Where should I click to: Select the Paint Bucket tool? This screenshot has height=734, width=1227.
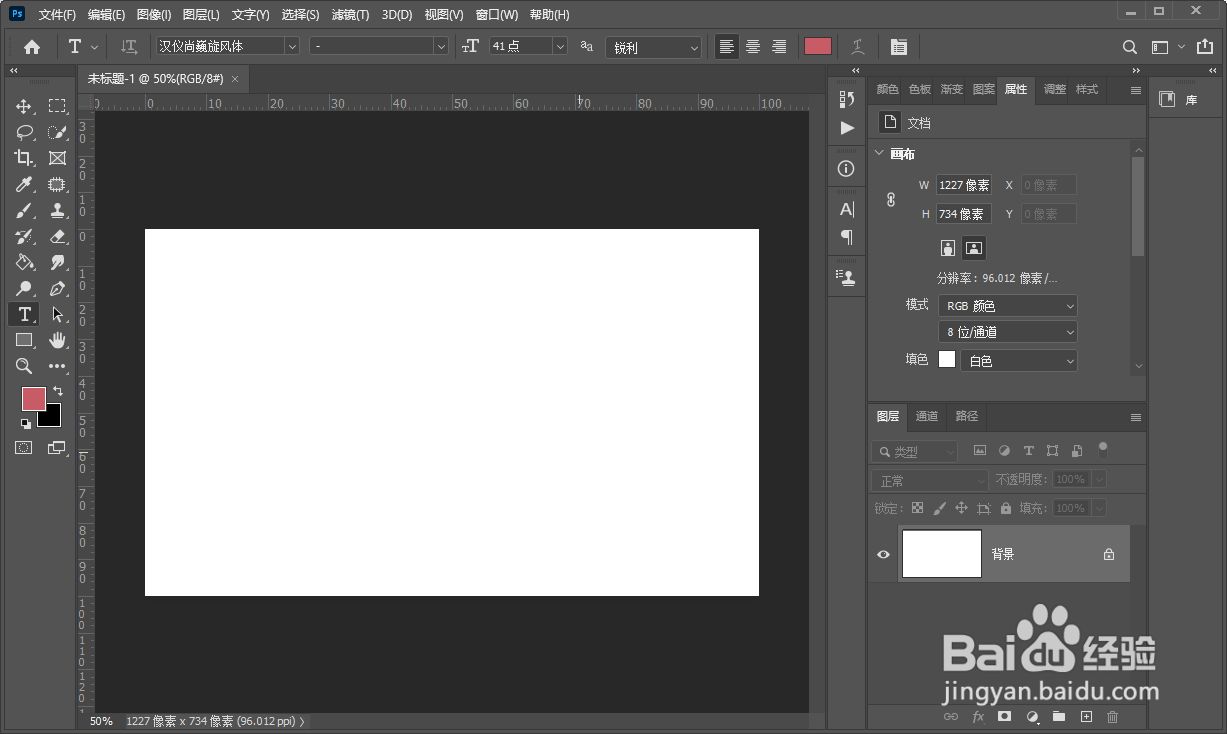pyautogui.click(x=24, y=262)
